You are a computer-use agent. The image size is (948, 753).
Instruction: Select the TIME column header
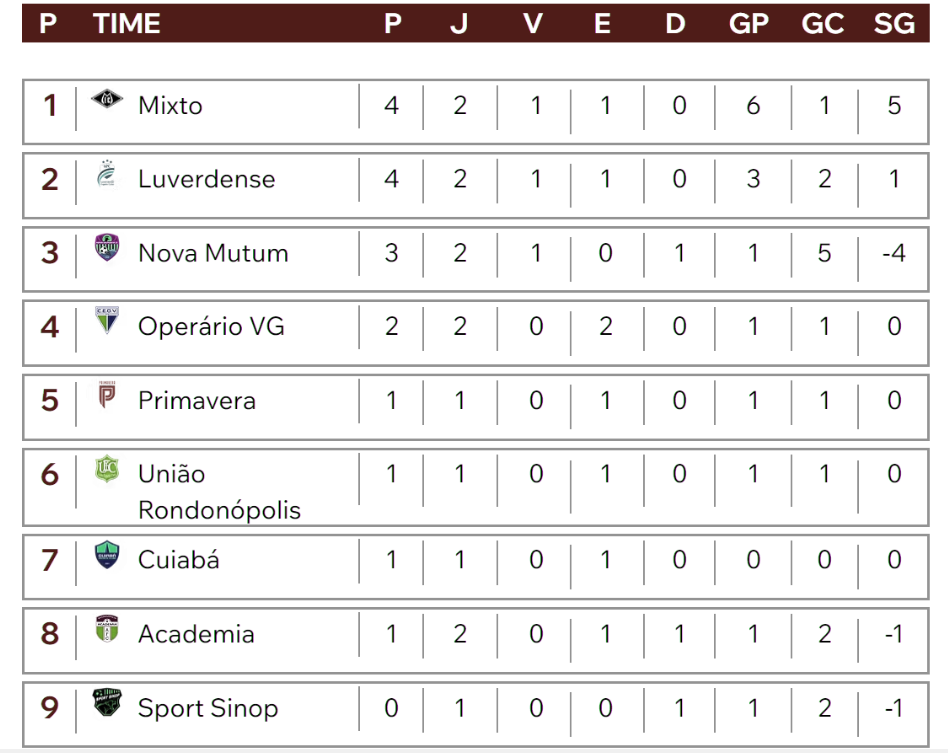pyautogui.click(x=126, y=24)
